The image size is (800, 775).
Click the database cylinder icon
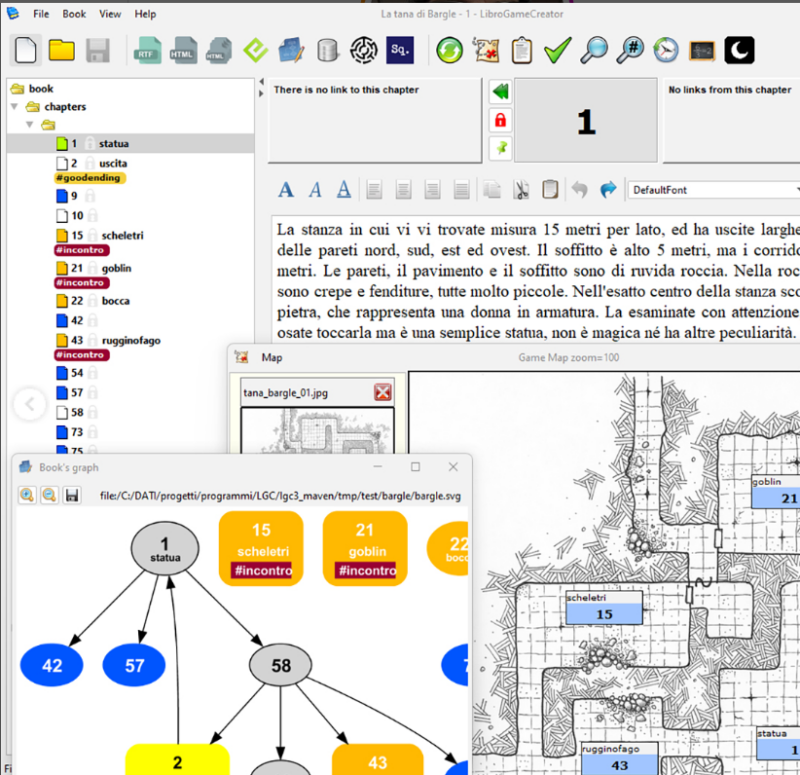[327, 50]
